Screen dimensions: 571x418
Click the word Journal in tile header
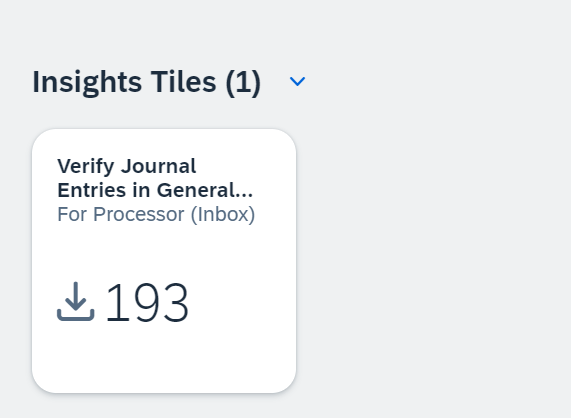[x=159, y=166]
